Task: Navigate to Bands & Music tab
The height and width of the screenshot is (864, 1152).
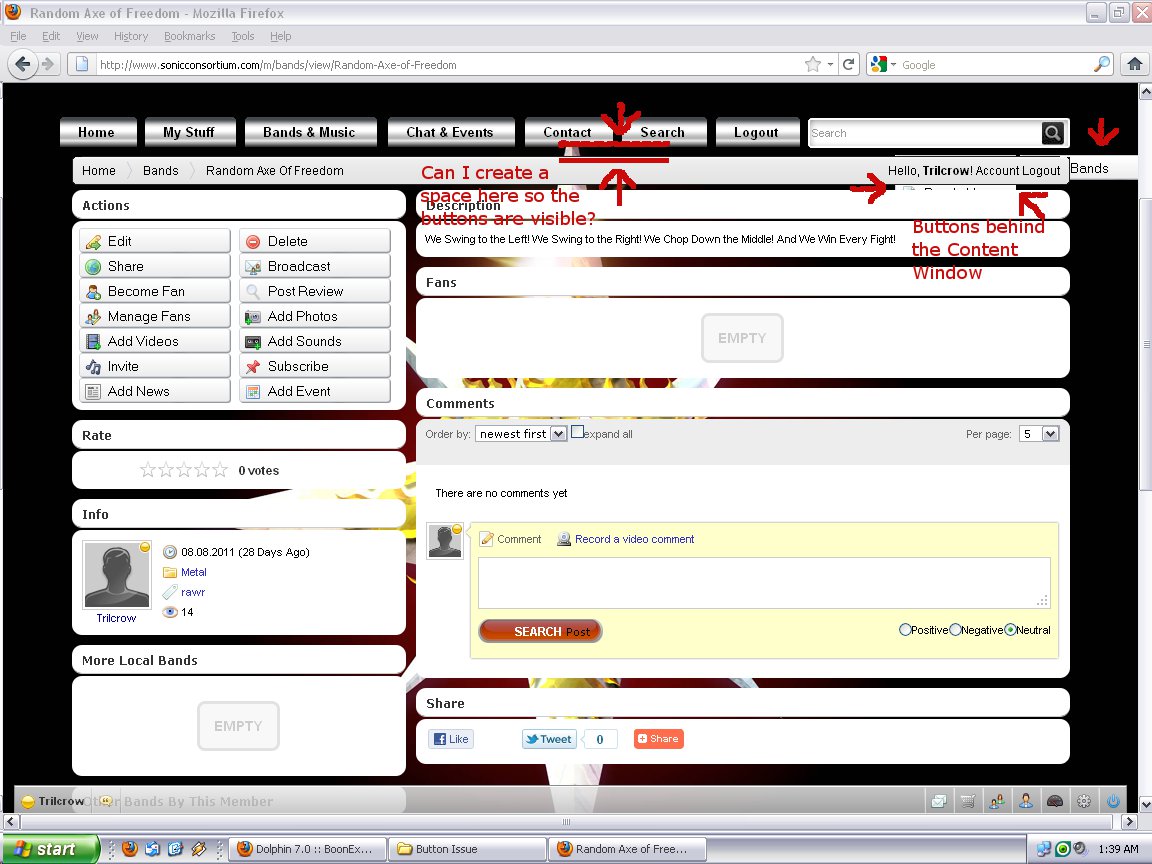Action: point(309,132)
